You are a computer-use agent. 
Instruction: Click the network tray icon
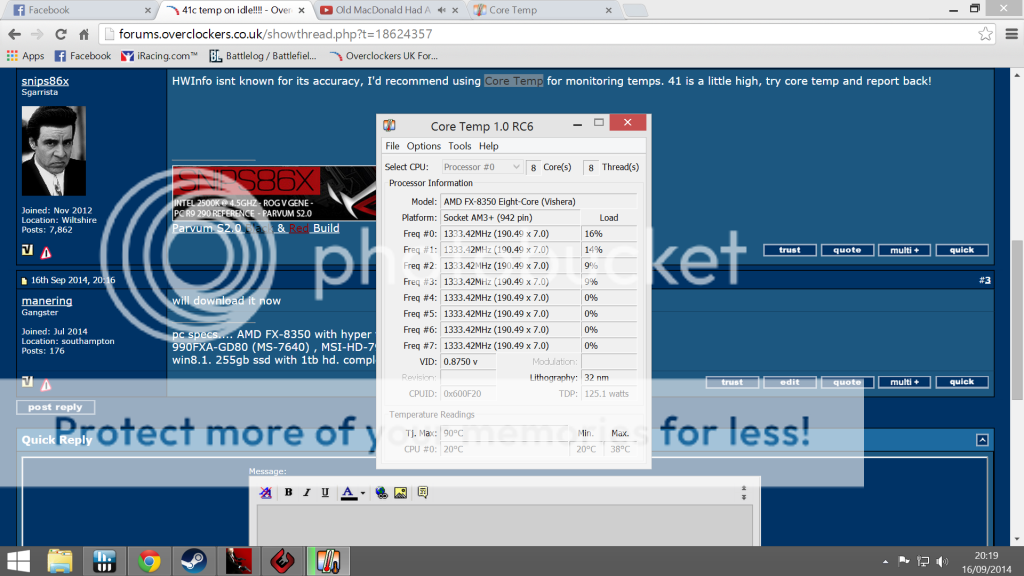click(x=923, y=561)
